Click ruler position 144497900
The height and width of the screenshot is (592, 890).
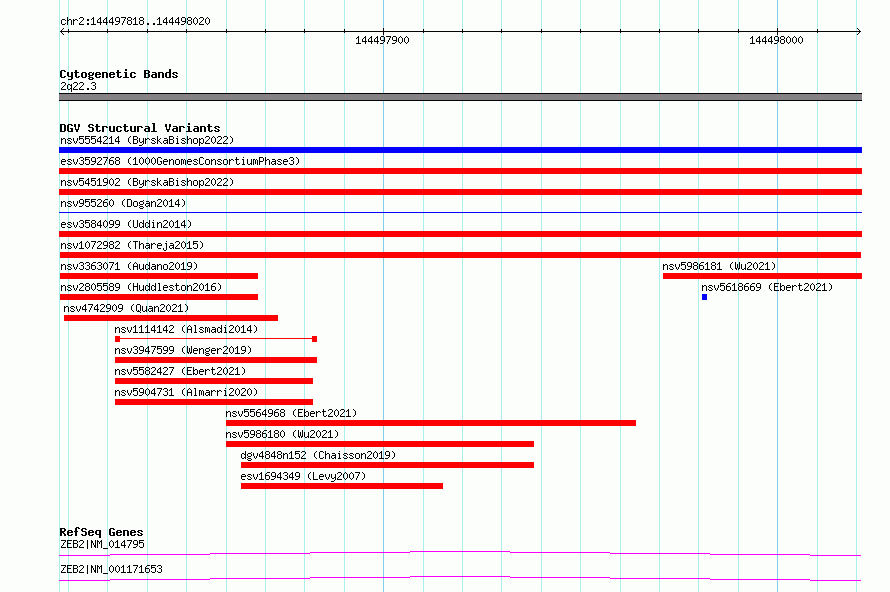click(383, 40)
